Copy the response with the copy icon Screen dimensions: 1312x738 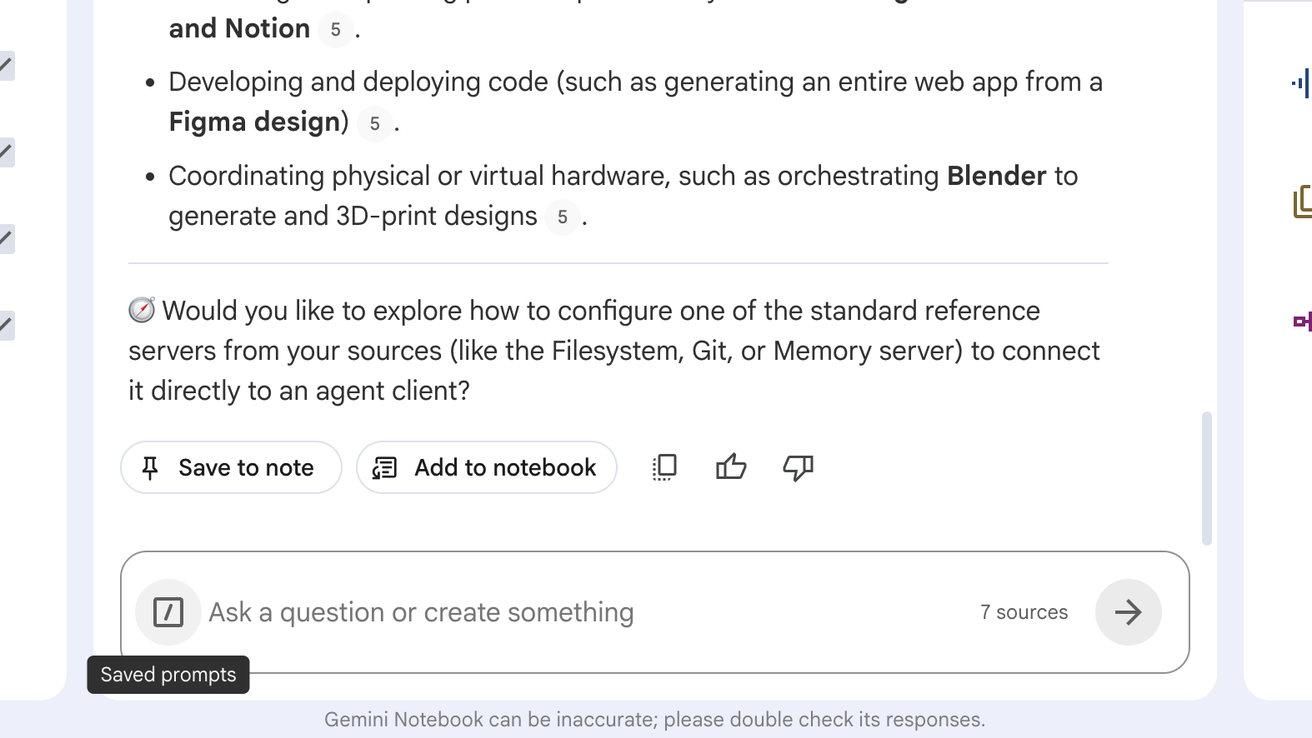point(665,467)
